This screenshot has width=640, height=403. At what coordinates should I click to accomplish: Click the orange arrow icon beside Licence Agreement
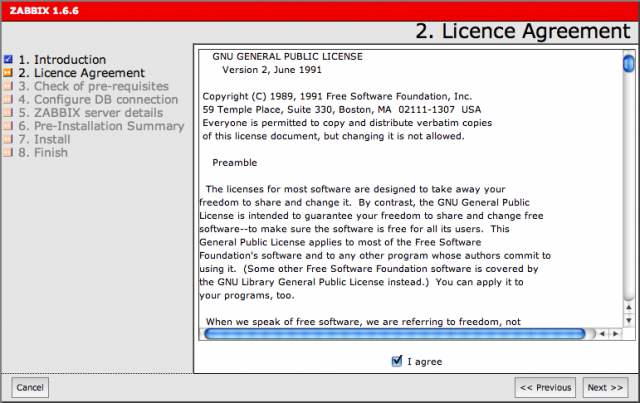[8, 73]
